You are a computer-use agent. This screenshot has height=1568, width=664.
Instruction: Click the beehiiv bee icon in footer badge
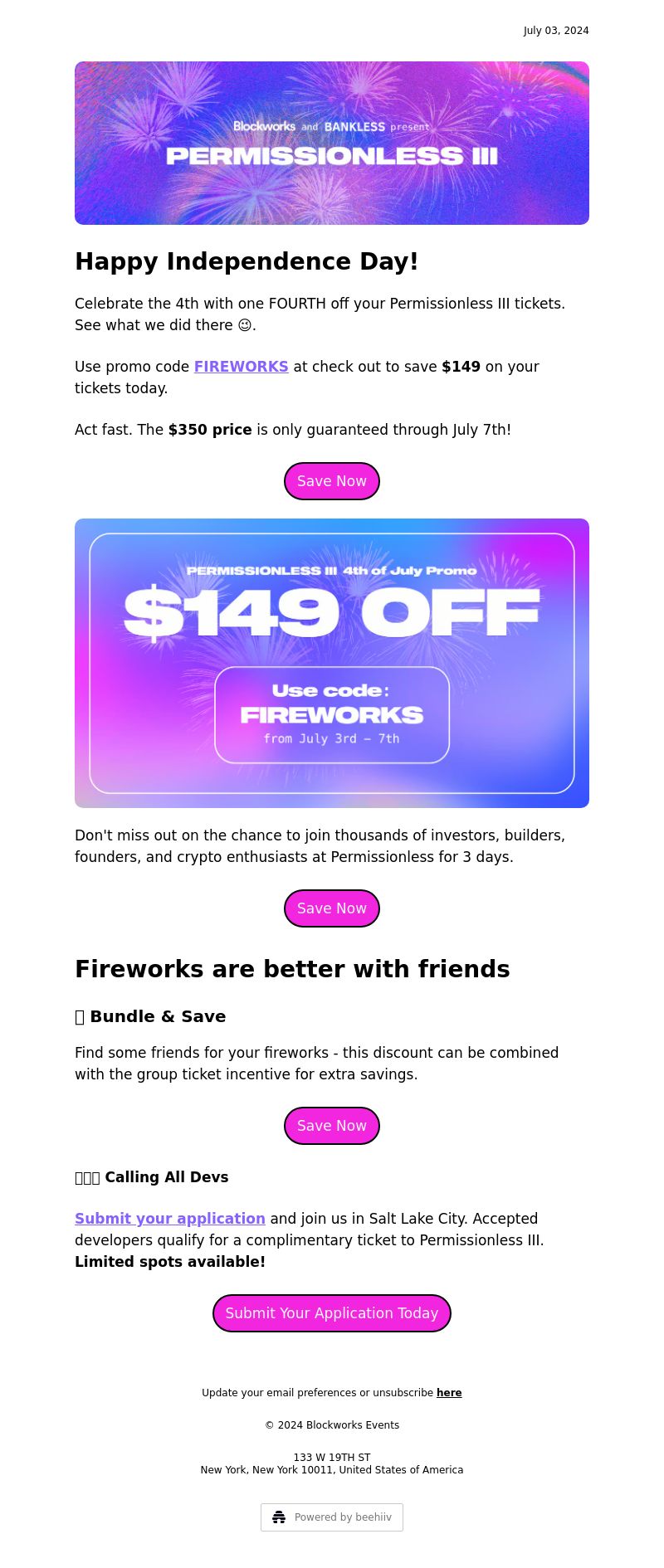(279, 1517)
